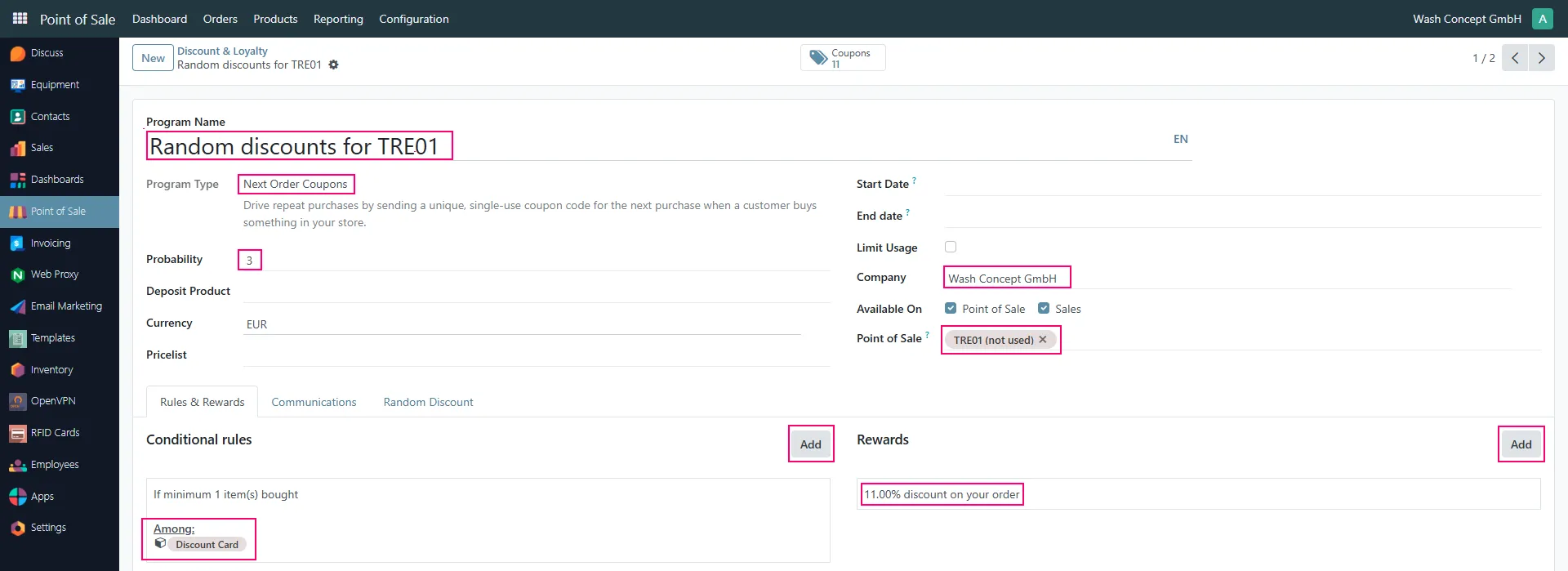Screen dimensions: 1568x571
Task: Open the apps grid menu icon
Action: [x=20, y=18]
